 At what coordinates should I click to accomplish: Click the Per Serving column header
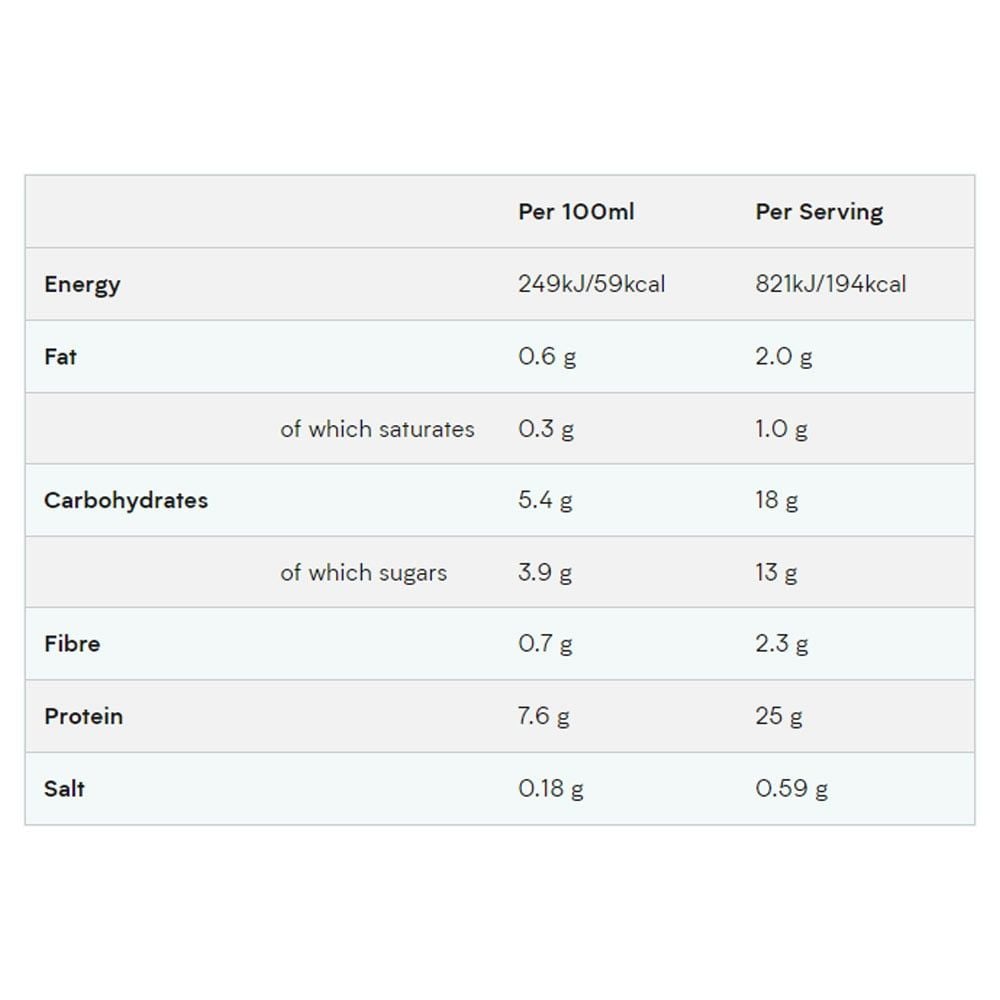coord(819,212)
